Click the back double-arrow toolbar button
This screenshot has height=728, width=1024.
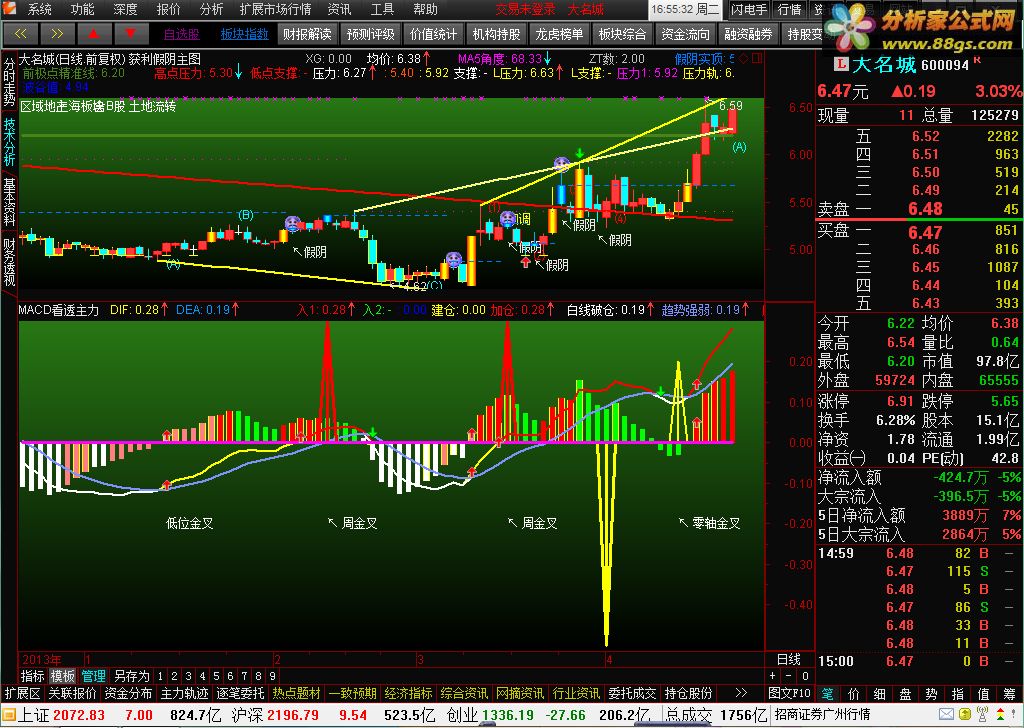click(x=20, y=33)
